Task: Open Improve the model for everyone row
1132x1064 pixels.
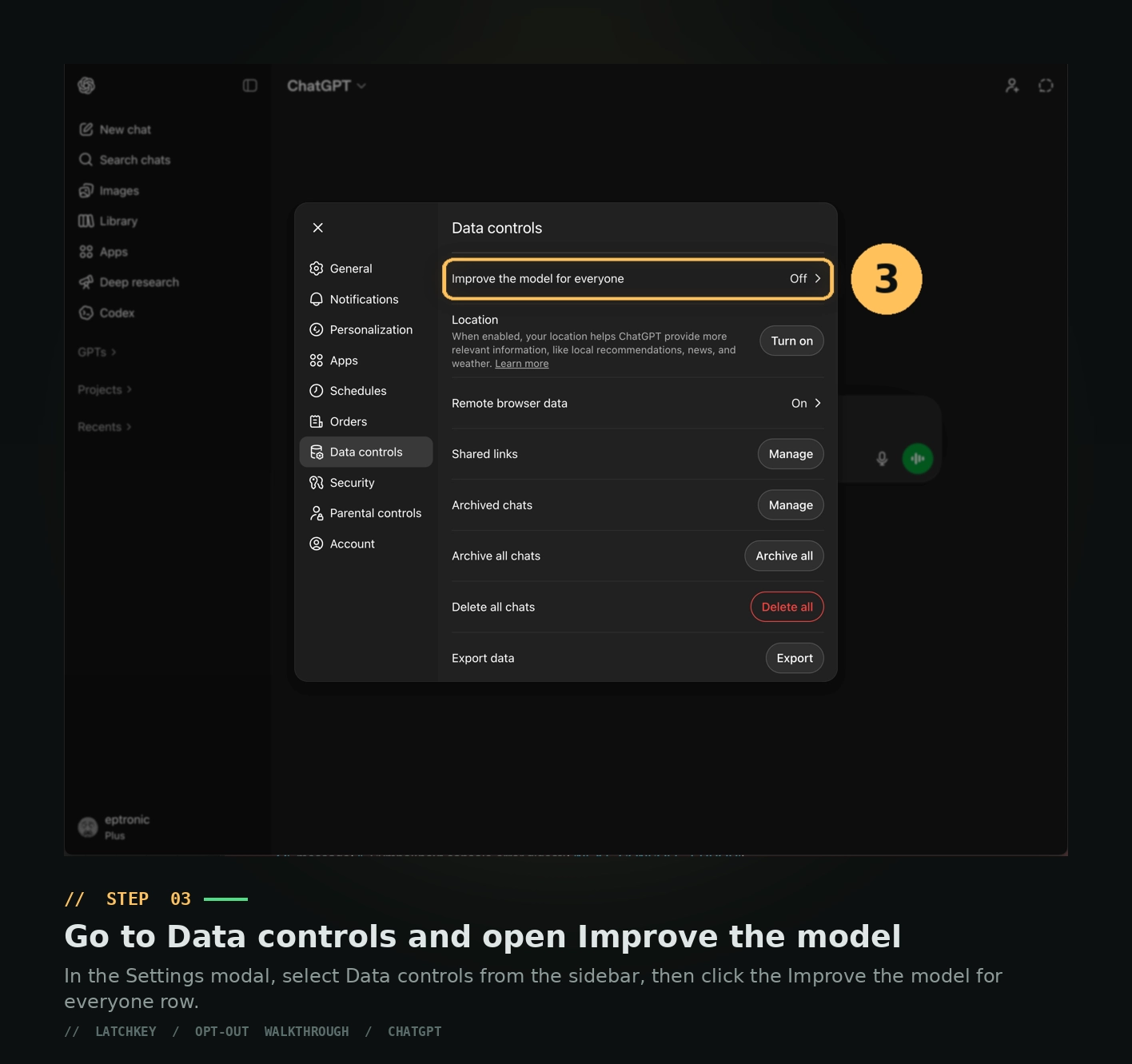Action: coord(637,279)
